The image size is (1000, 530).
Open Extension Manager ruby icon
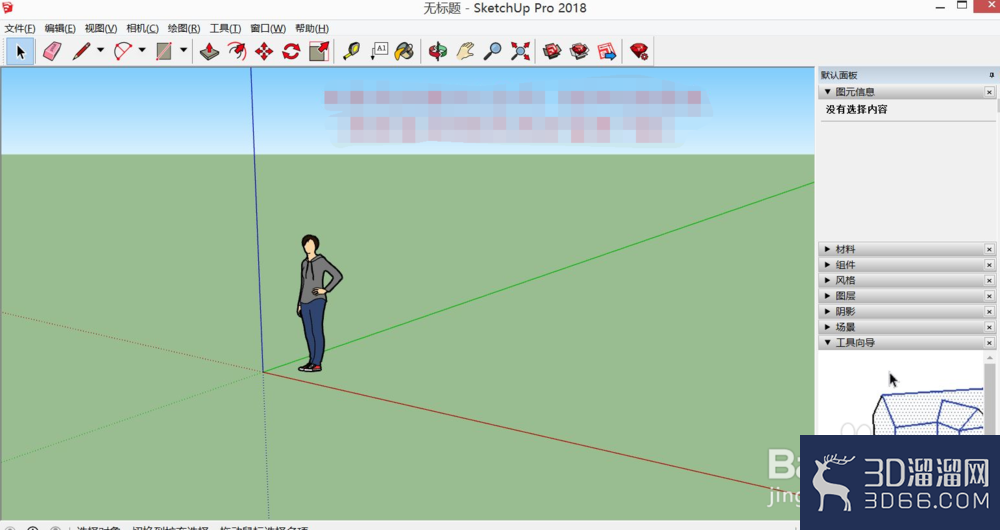(x=638, y=51)
